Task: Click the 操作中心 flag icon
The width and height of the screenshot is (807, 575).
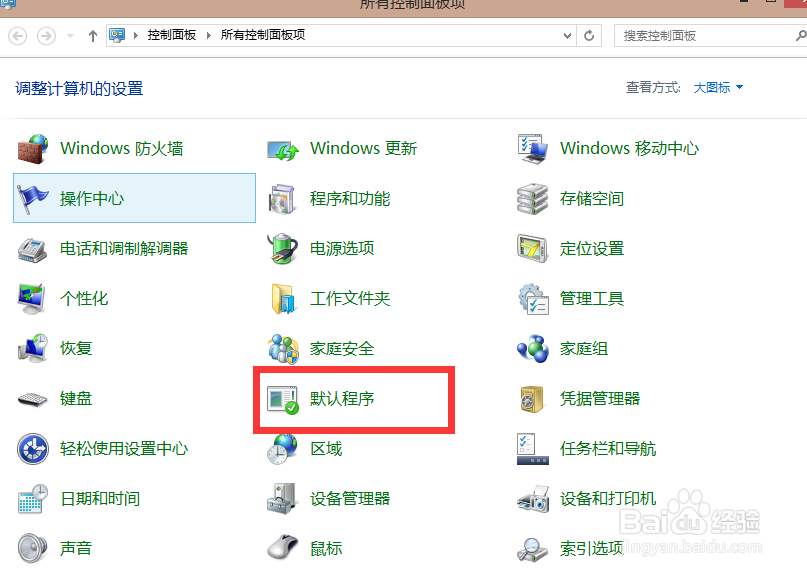Action: 33,199
